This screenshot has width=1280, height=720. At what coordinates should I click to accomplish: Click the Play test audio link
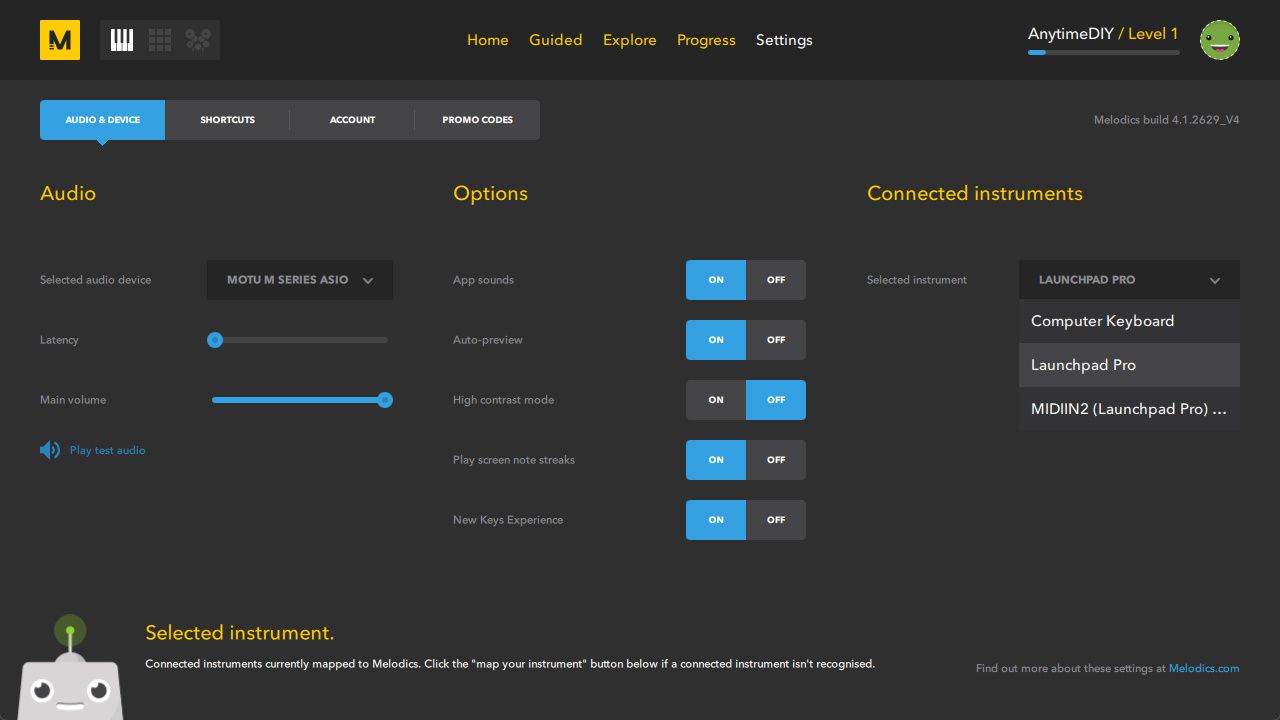point(107,450)
